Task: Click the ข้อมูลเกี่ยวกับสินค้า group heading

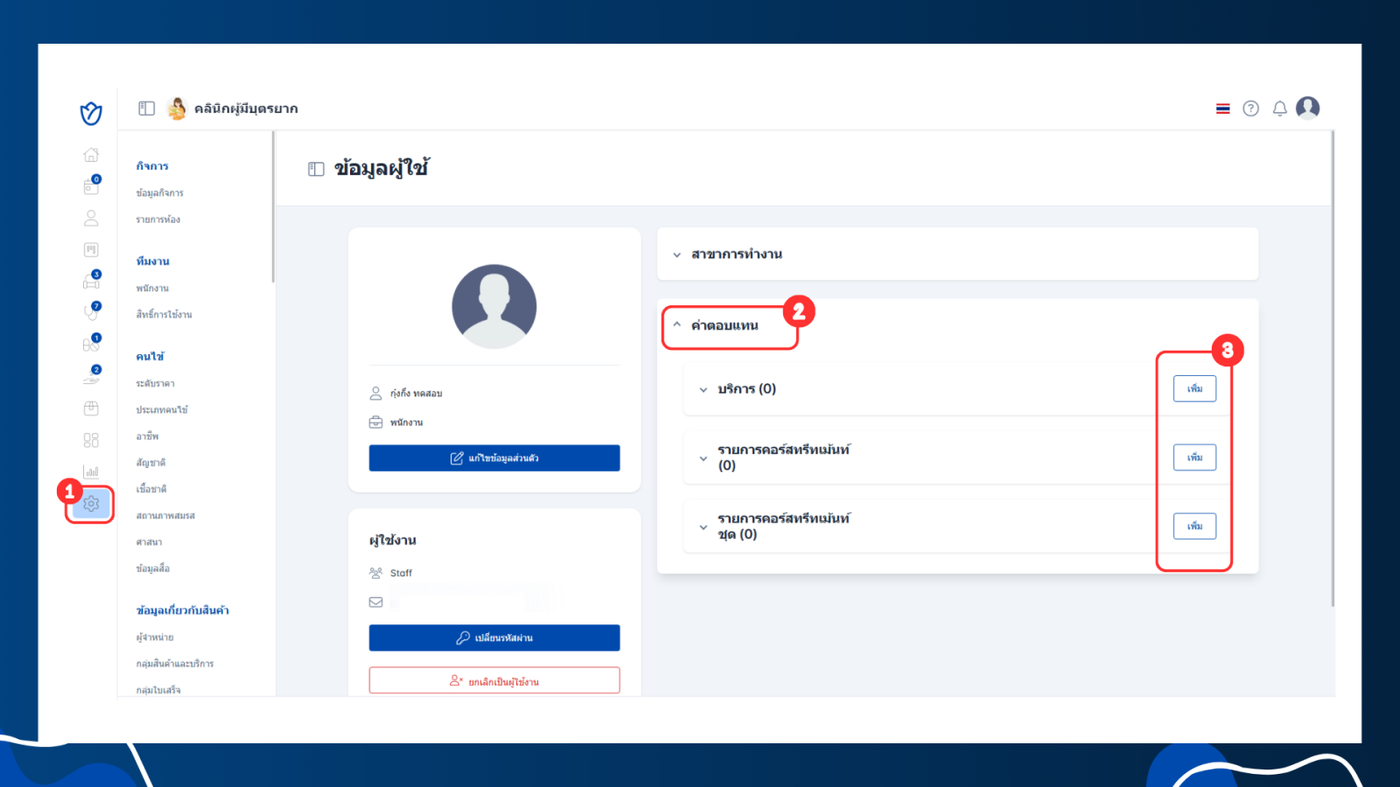Action: 183,610
